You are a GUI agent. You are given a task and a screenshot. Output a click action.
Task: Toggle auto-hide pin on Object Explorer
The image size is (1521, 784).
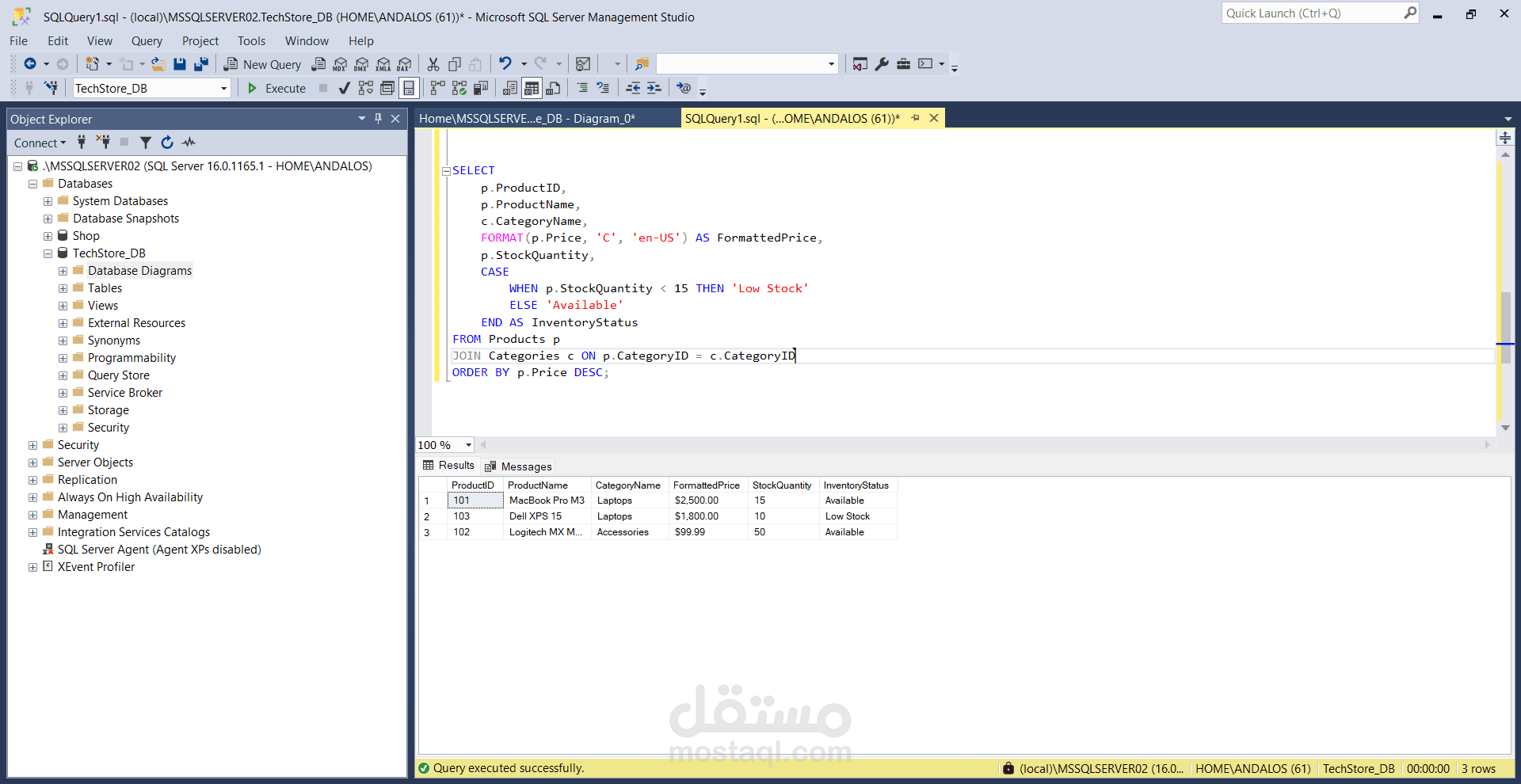378,119
